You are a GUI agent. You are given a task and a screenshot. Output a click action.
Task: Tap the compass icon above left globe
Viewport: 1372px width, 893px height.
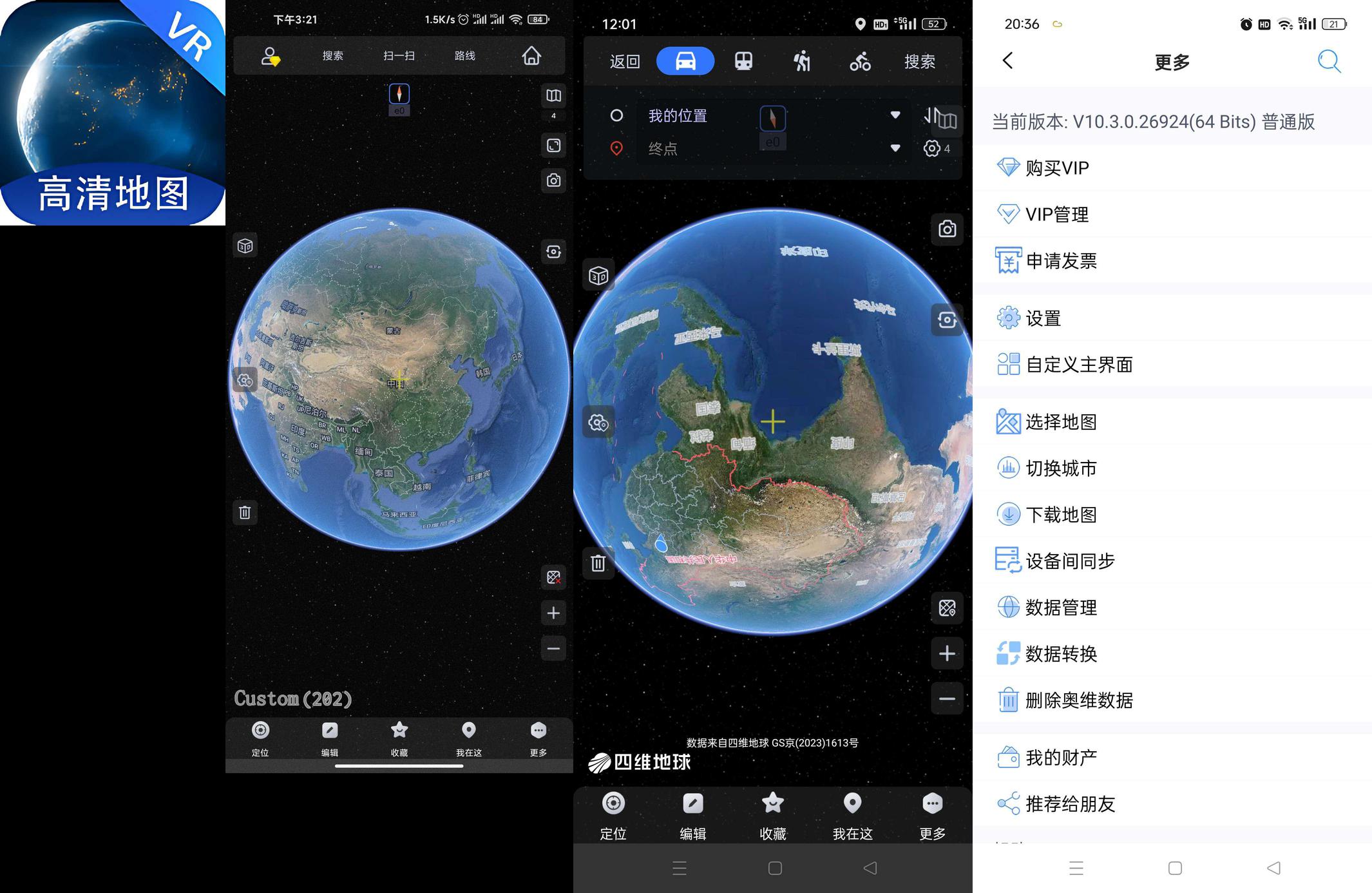click(399, 95)
